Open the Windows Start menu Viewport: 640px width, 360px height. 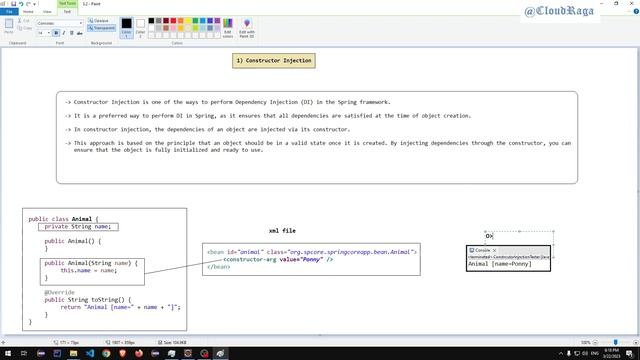coord(7,353)
